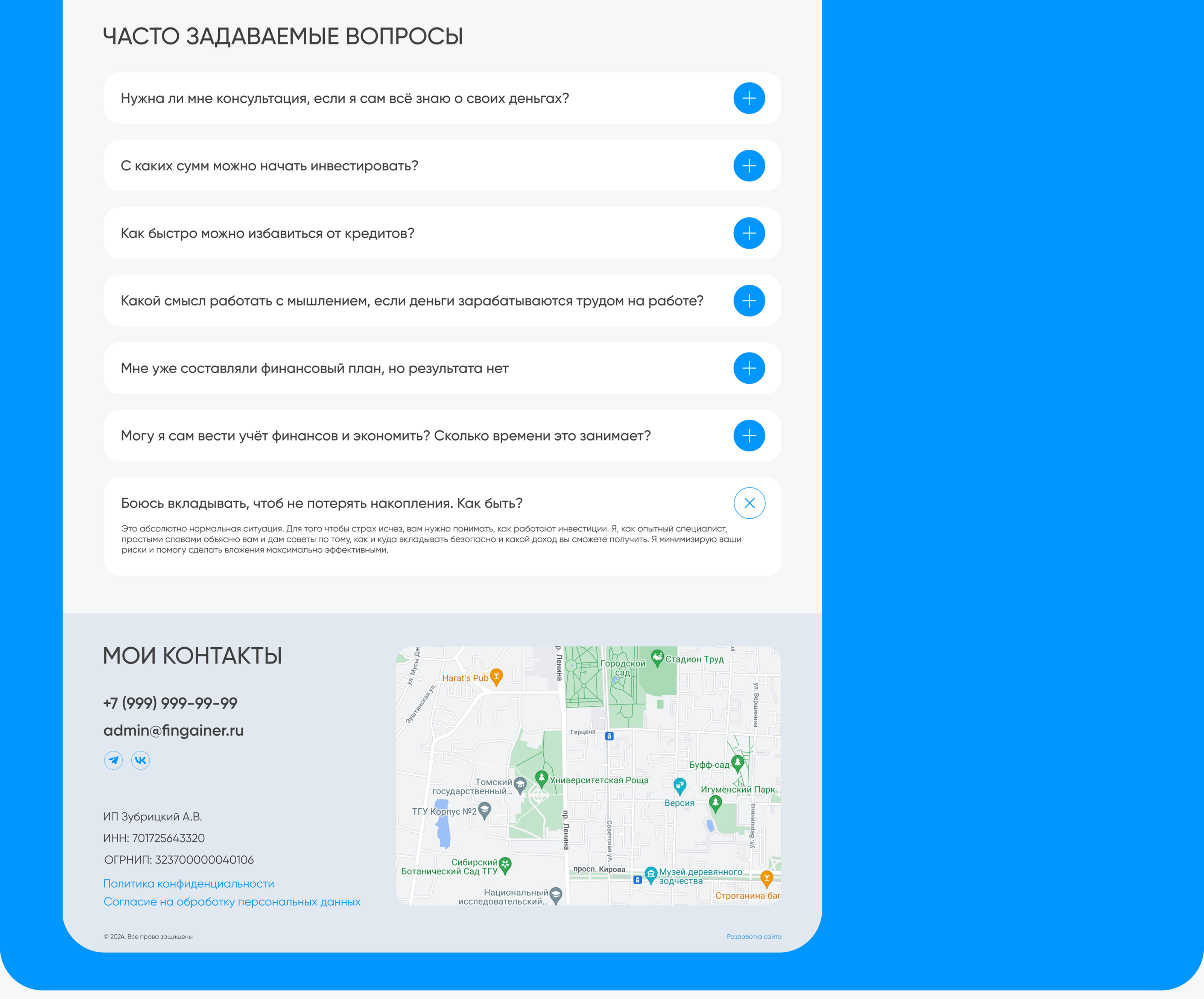The height and width of the screenshot is (999, 1204).
Task: Collapse the open "Боюсь вкладывать" answer
Action: (749, 503)
